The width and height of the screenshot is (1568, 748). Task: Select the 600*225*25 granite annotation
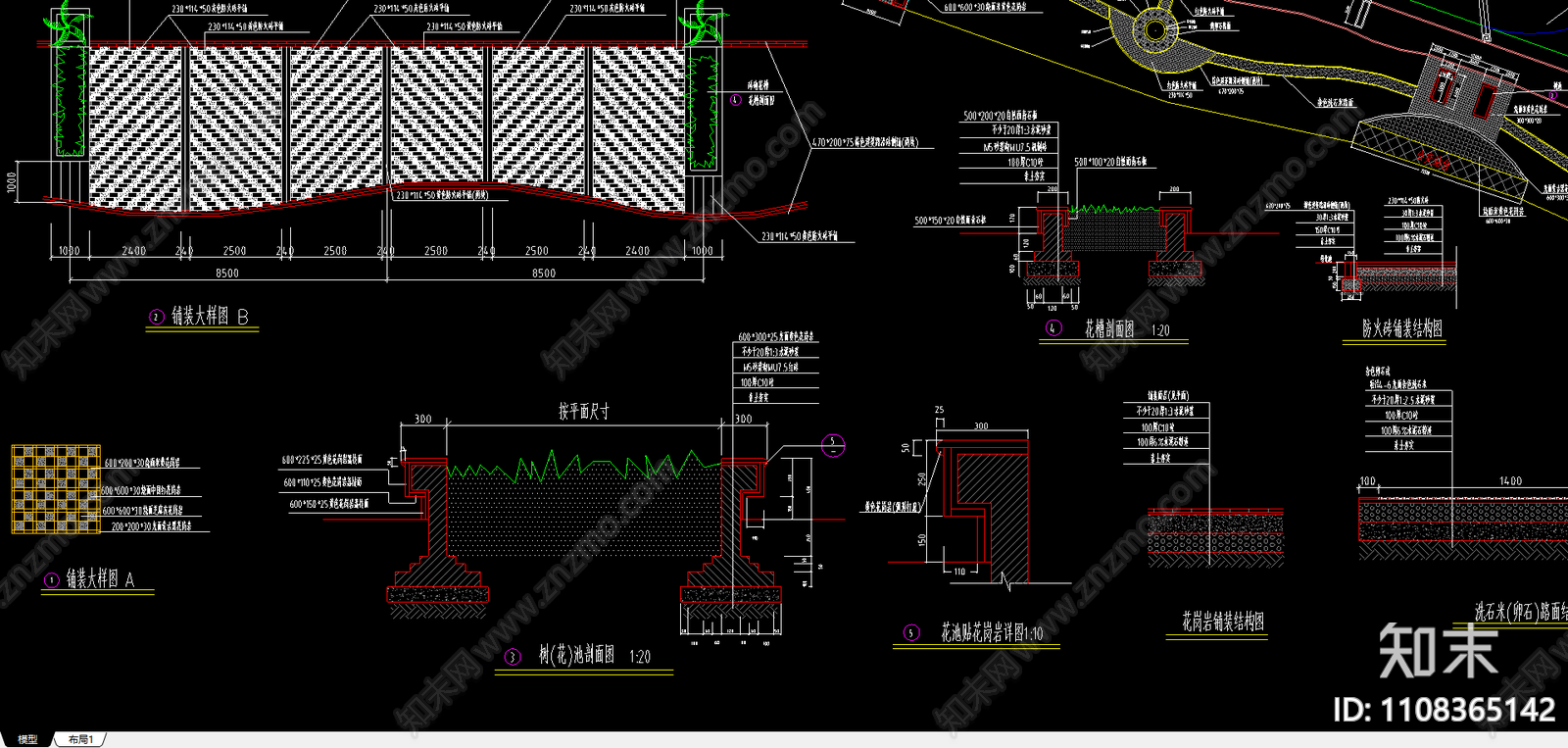click(322, 460)
